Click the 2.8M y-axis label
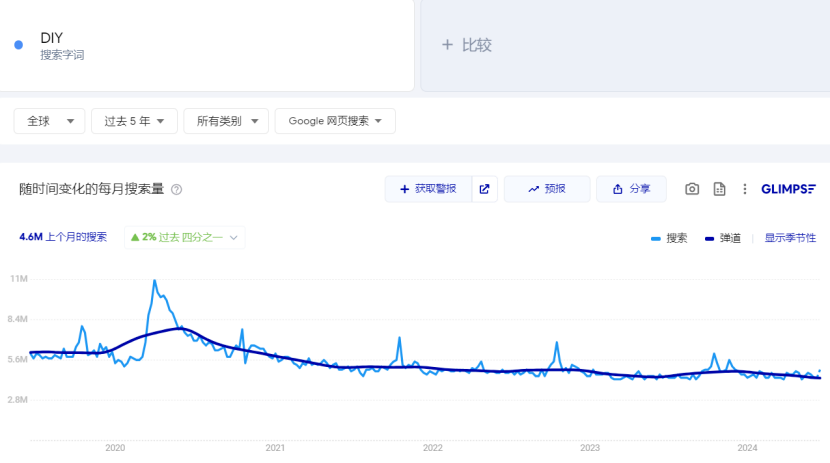 (x=17, y=400)
